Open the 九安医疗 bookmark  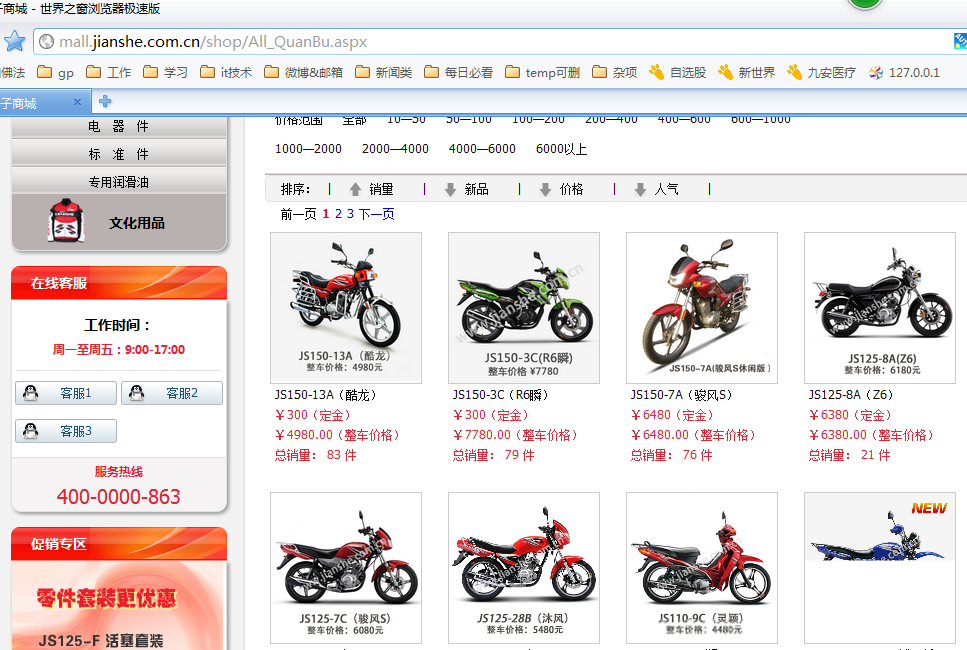(821, 73)
